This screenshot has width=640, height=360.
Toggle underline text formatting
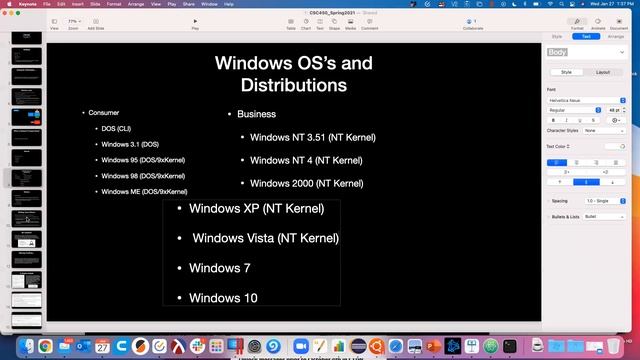coord(580,120)
